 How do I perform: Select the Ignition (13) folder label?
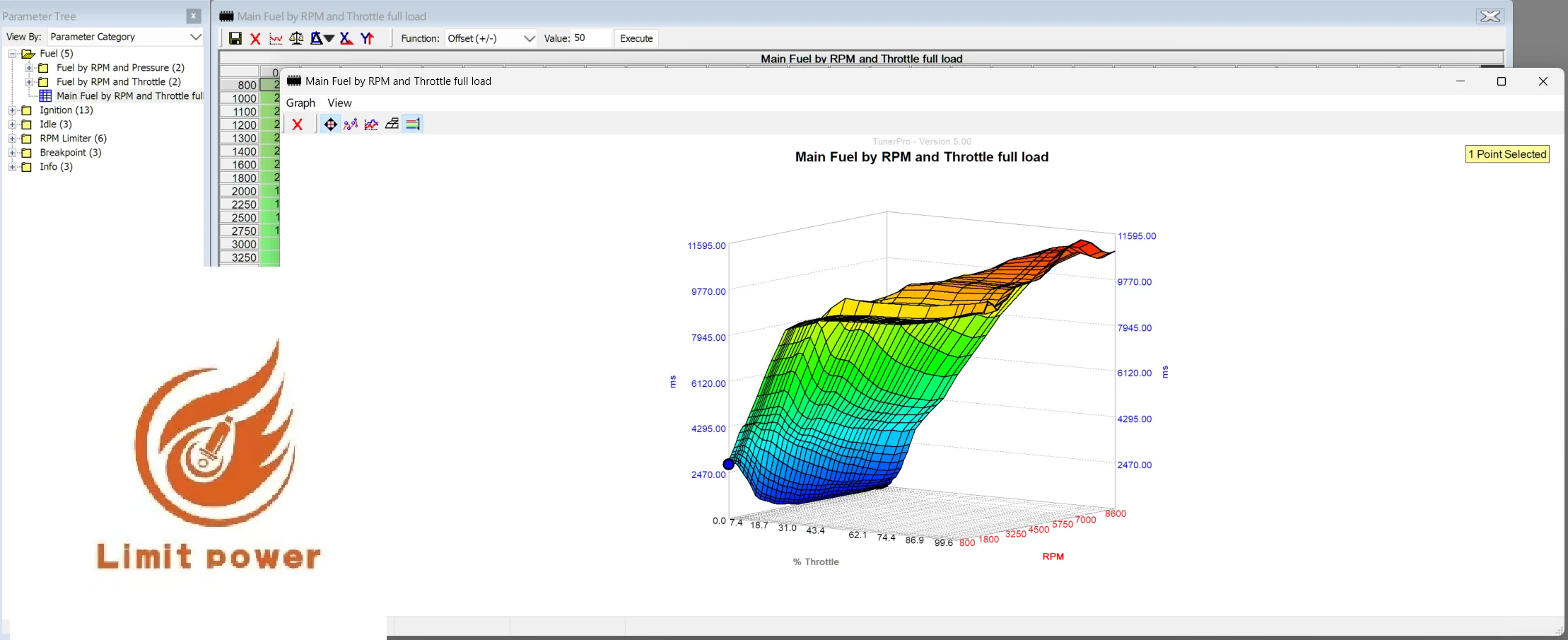point(66,110)
